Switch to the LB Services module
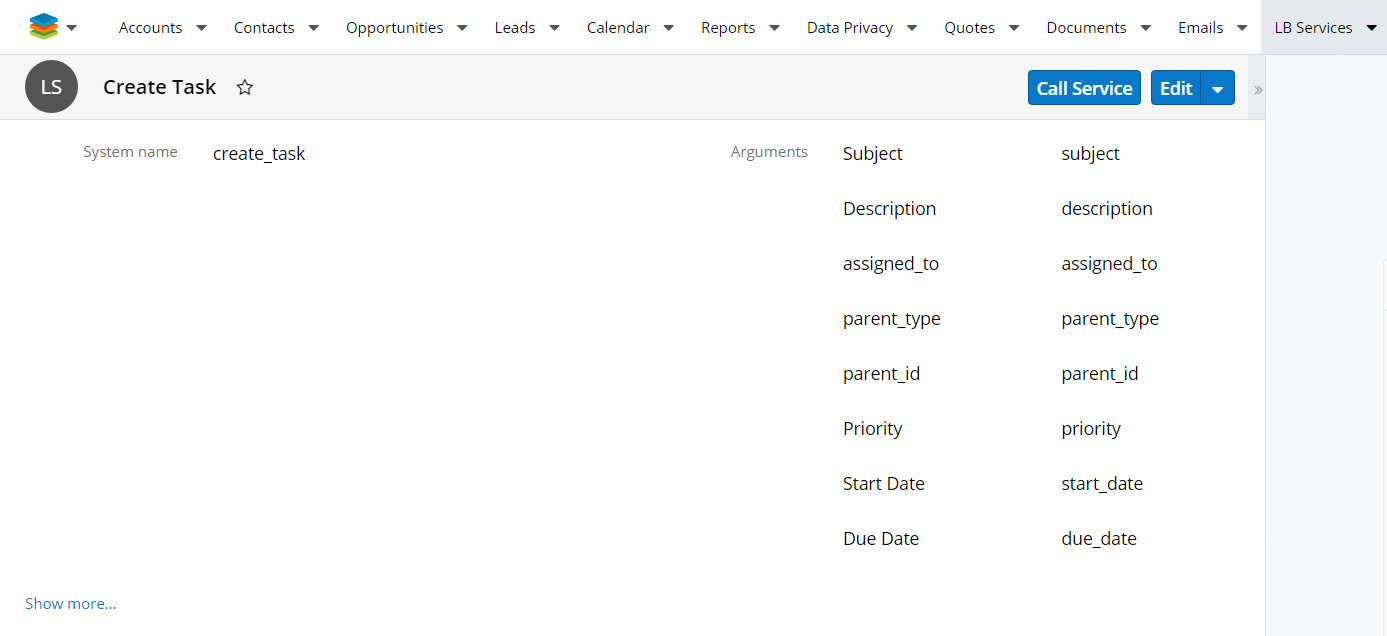 click(1313, 27)
